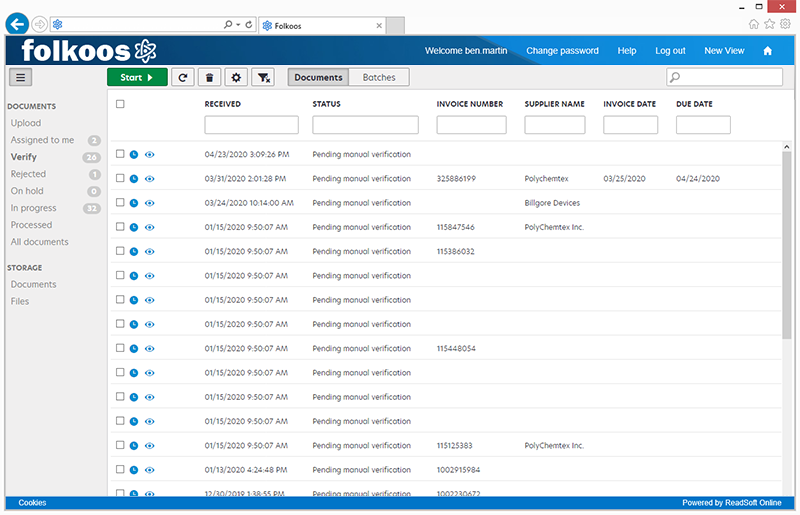Open the address bar search dropdown arrow
Image resolution: width=800 pixels, height=515 pixels.
coord(238,24)
